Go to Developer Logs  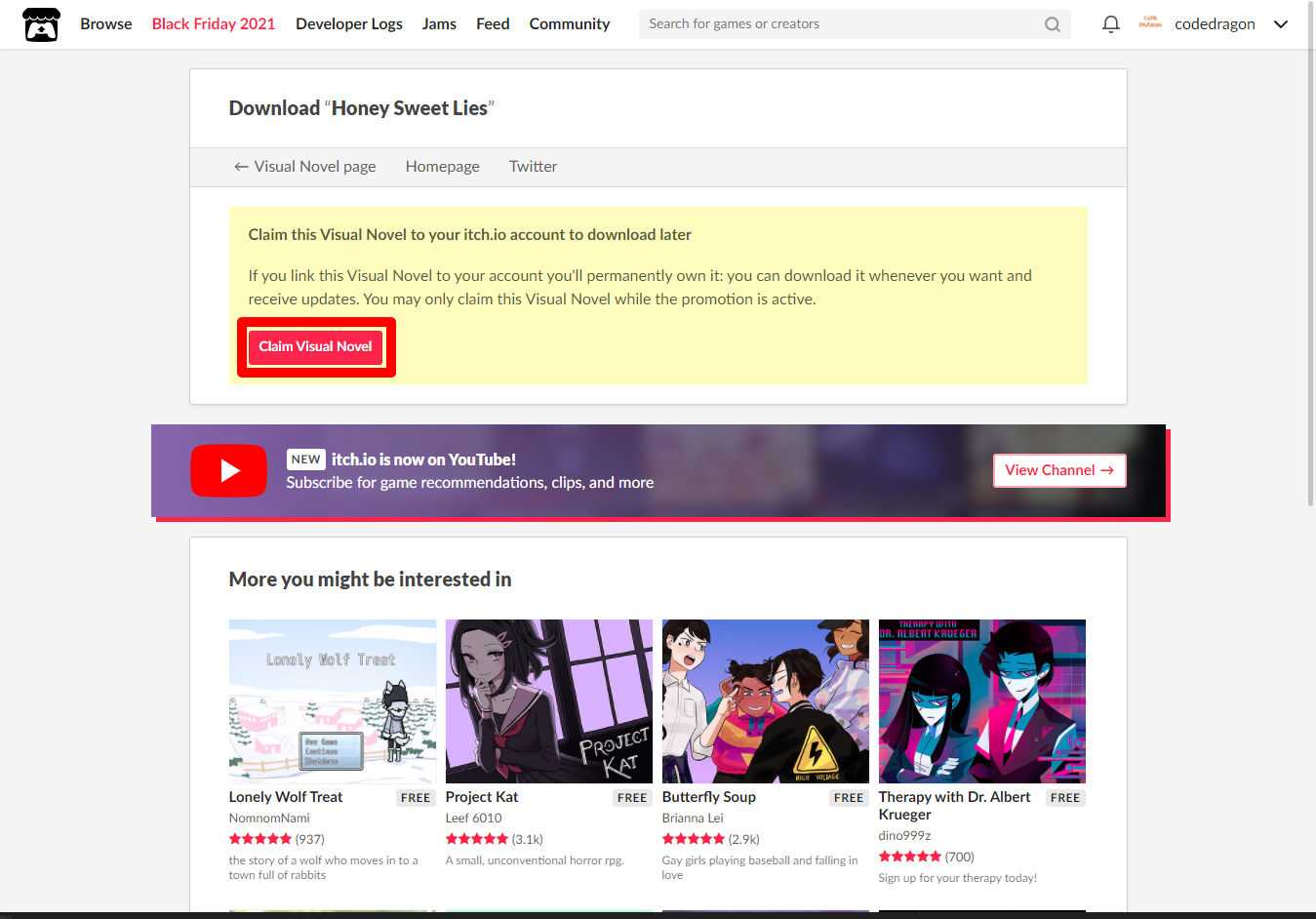[x=349, y=23]
